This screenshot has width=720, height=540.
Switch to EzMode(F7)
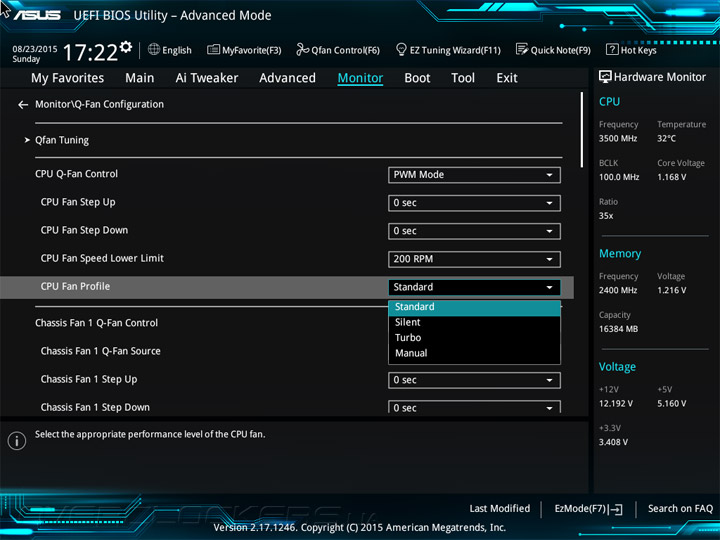[589, 509]
